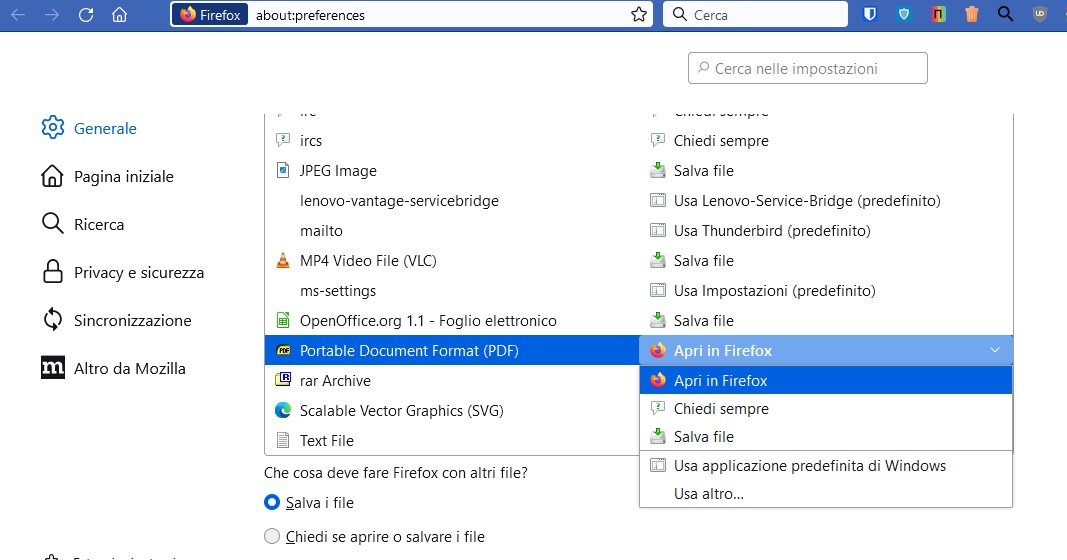
Task: Open Privacy e sicurezza settings
Action: [x=122, y=272]
